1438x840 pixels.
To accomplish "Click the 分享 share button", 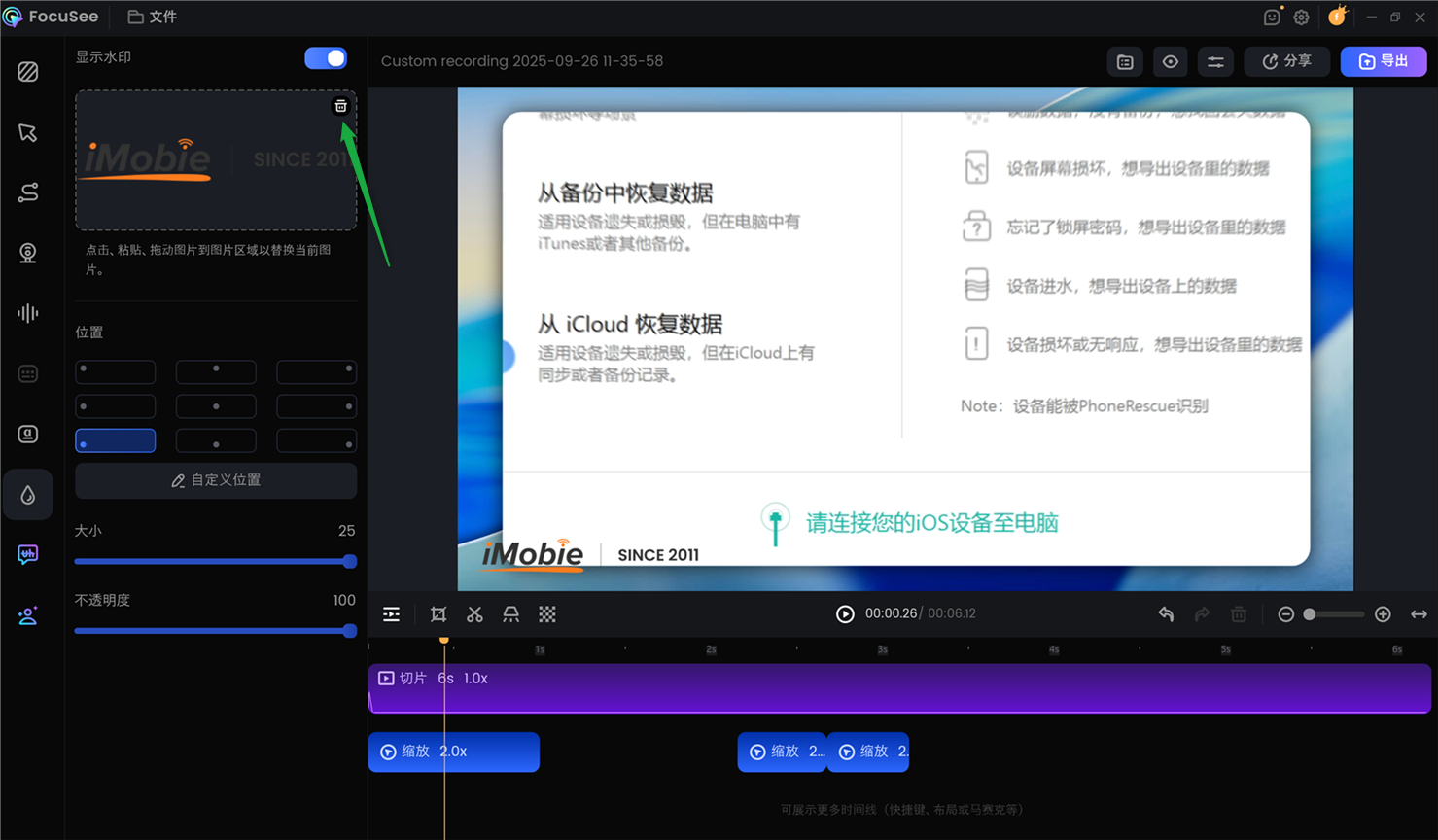I will [x=1286, y=61].
